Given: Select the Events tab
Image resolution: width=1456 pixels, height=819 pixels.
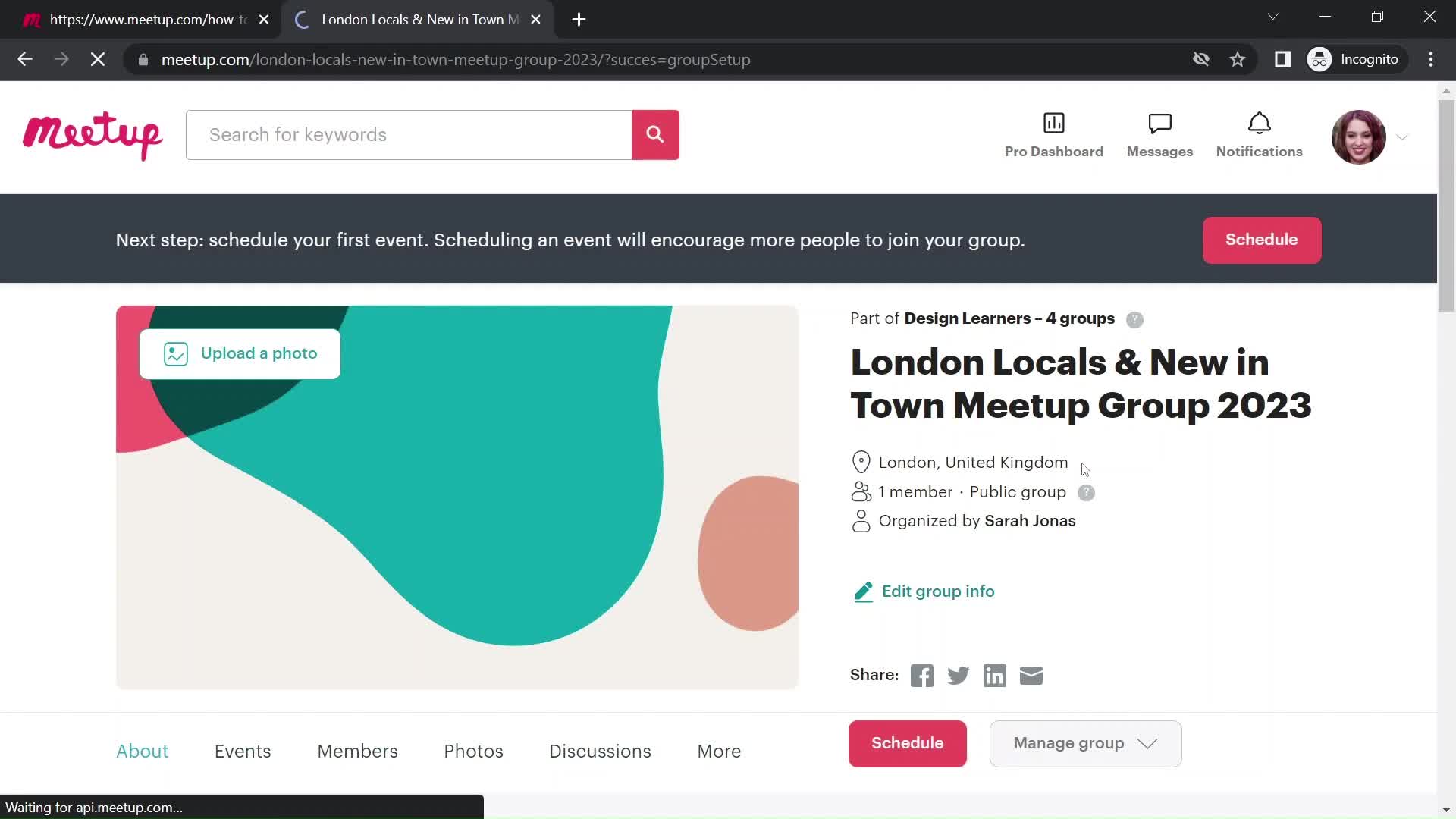Looking at the screenshot, I should [x=243, y=751].
